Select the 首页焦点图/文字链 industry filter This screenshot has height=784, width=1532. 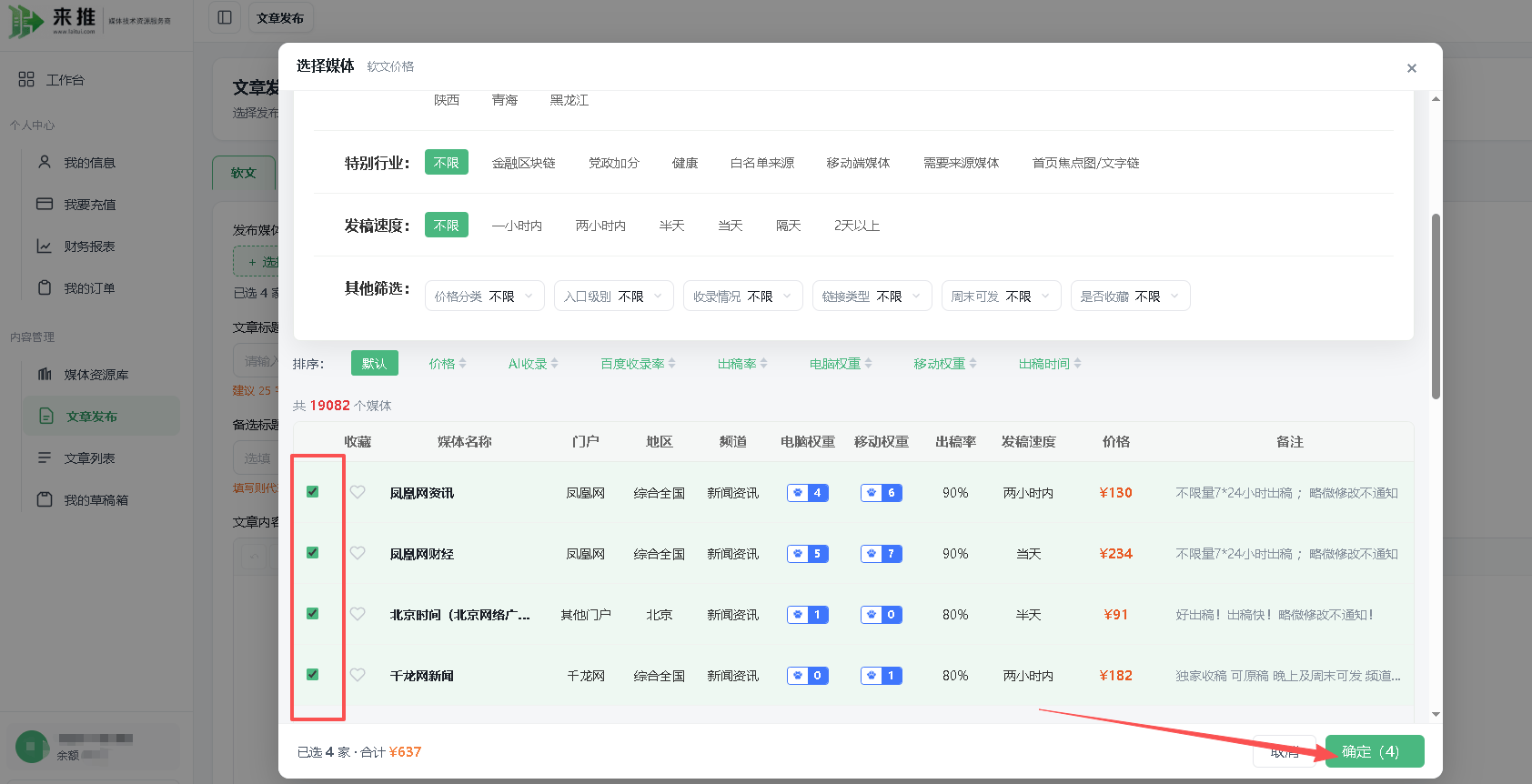pos(1085,163)
